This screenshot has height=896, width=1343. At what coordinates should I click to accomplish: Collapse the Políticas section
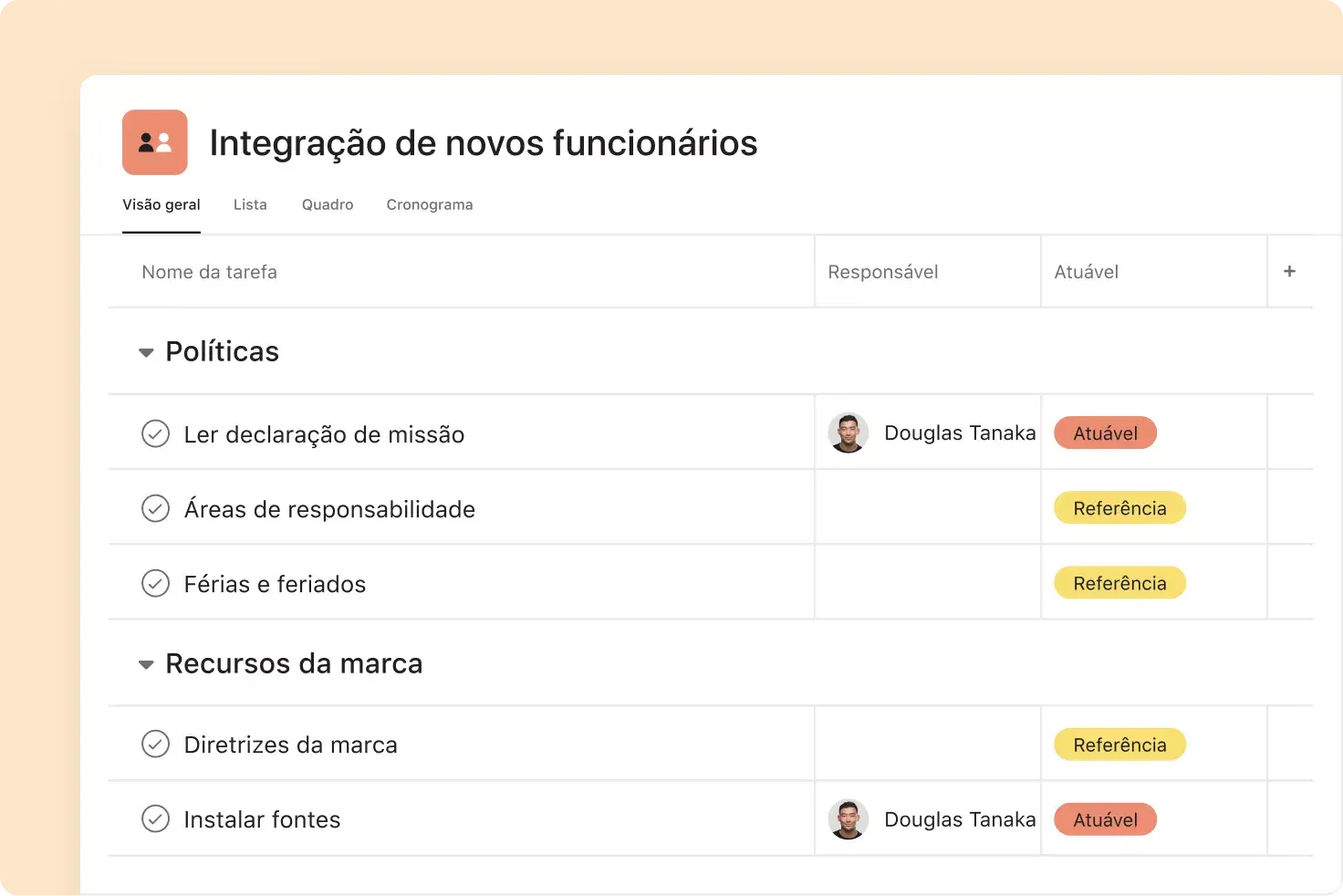[x=146, y=352]
